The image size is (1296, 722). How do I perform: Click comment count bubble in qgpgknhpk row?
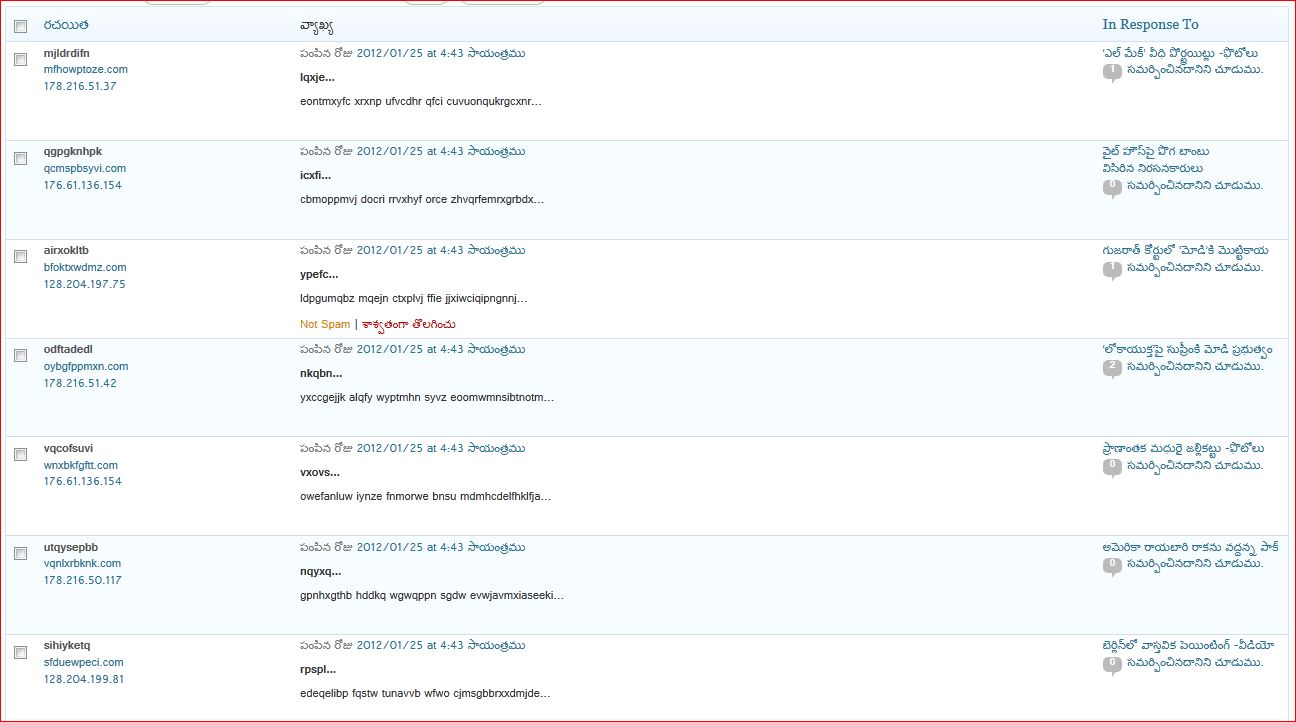(x=1111, y=187)
